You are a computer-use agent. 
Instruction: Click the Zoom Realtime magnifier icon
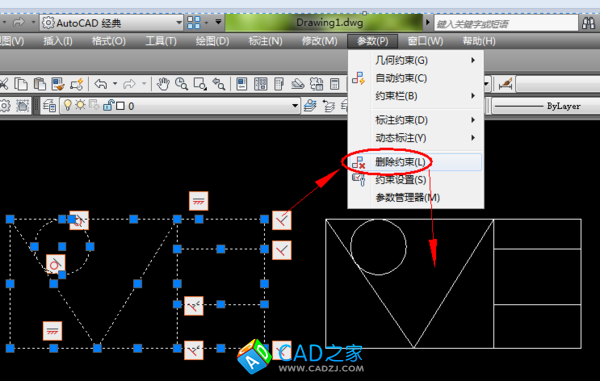pos(181,84)
